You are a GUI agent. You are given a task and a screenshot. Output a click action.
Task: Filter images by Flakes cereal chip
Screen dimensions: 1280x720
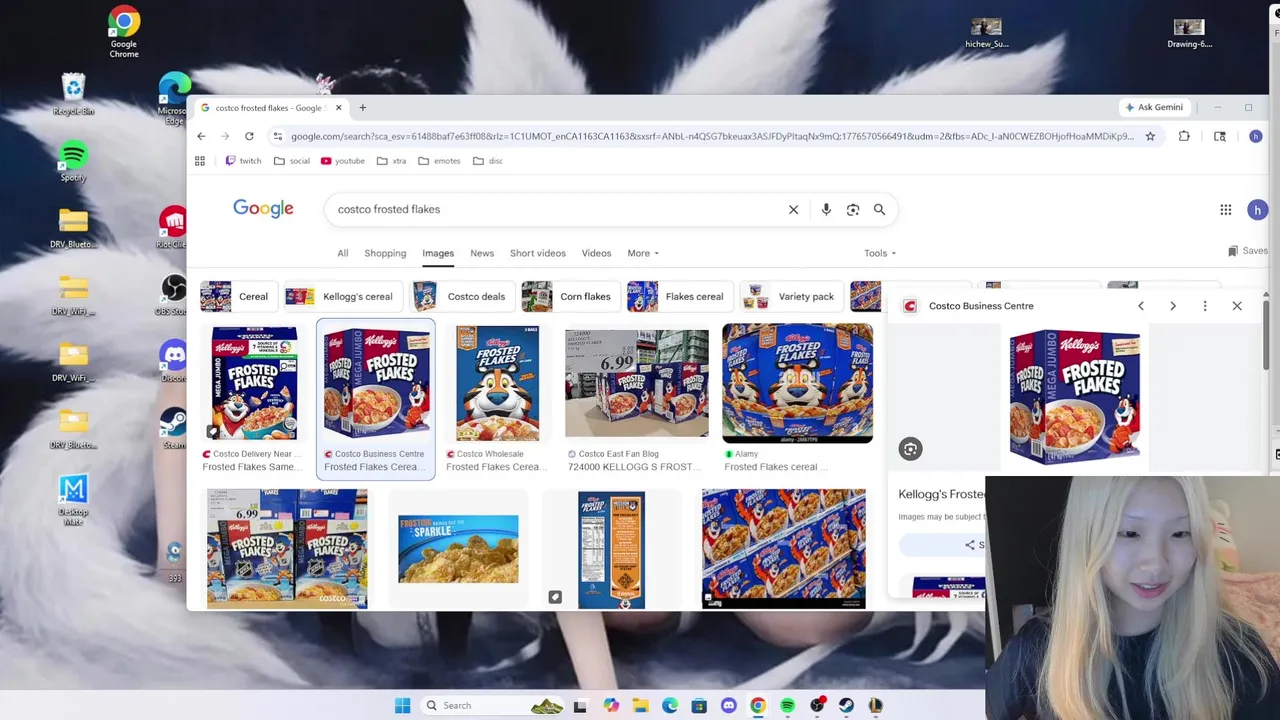coord(679,297)
